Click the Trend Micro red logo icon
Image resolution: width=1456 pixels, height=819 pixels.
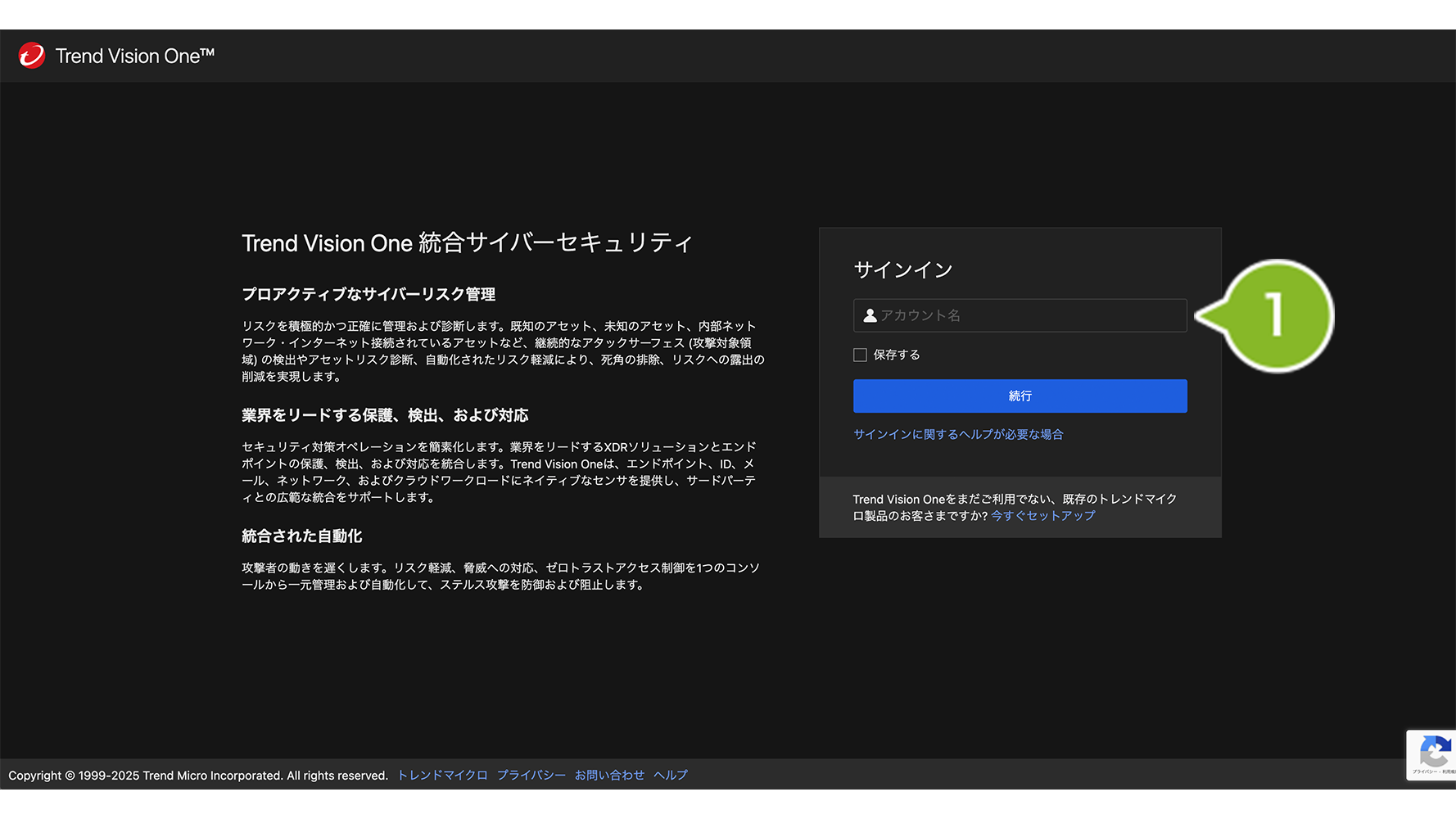pos(32,56)
